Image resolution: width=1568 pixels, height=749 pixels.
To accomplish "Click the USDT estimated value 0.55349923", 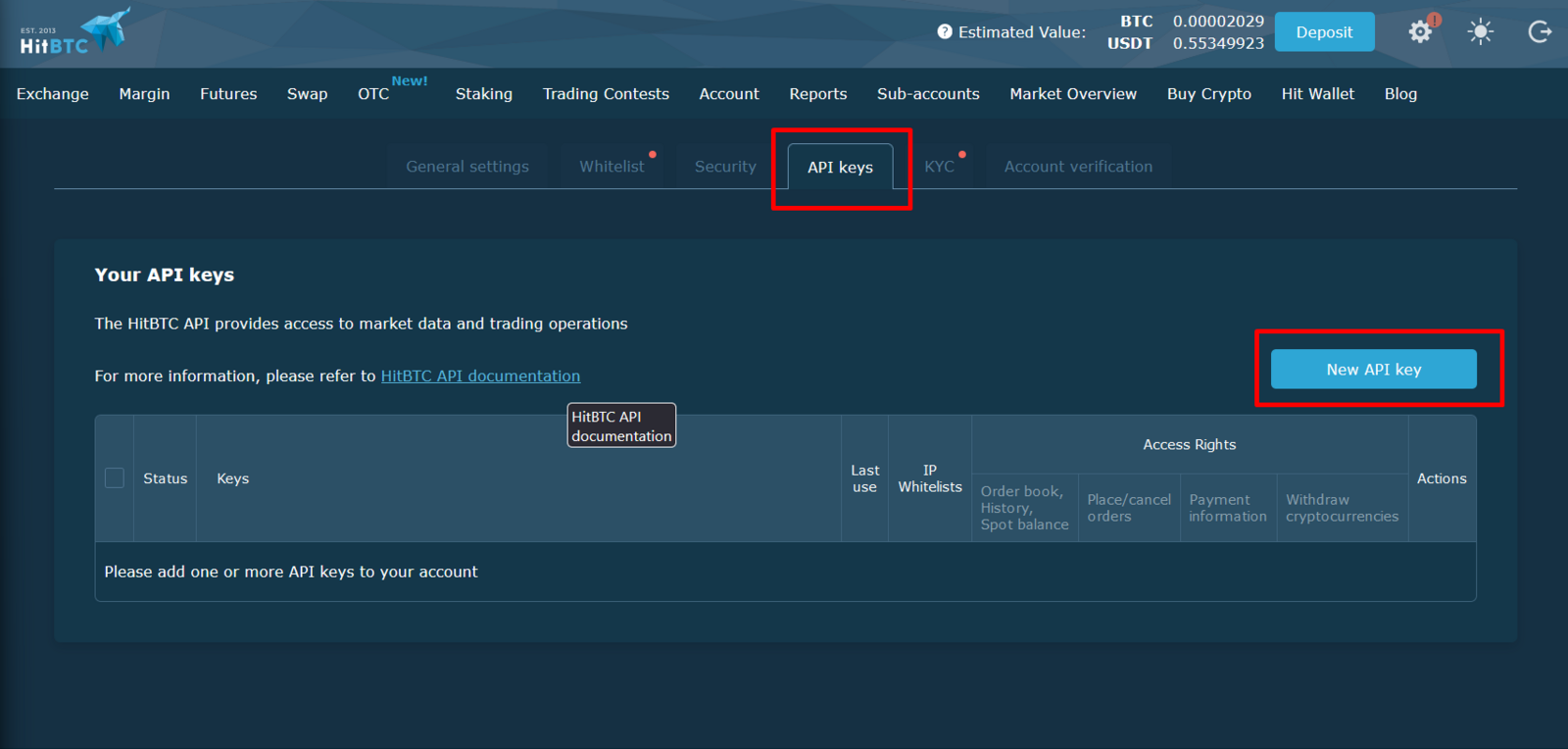I will (1218, 43).
